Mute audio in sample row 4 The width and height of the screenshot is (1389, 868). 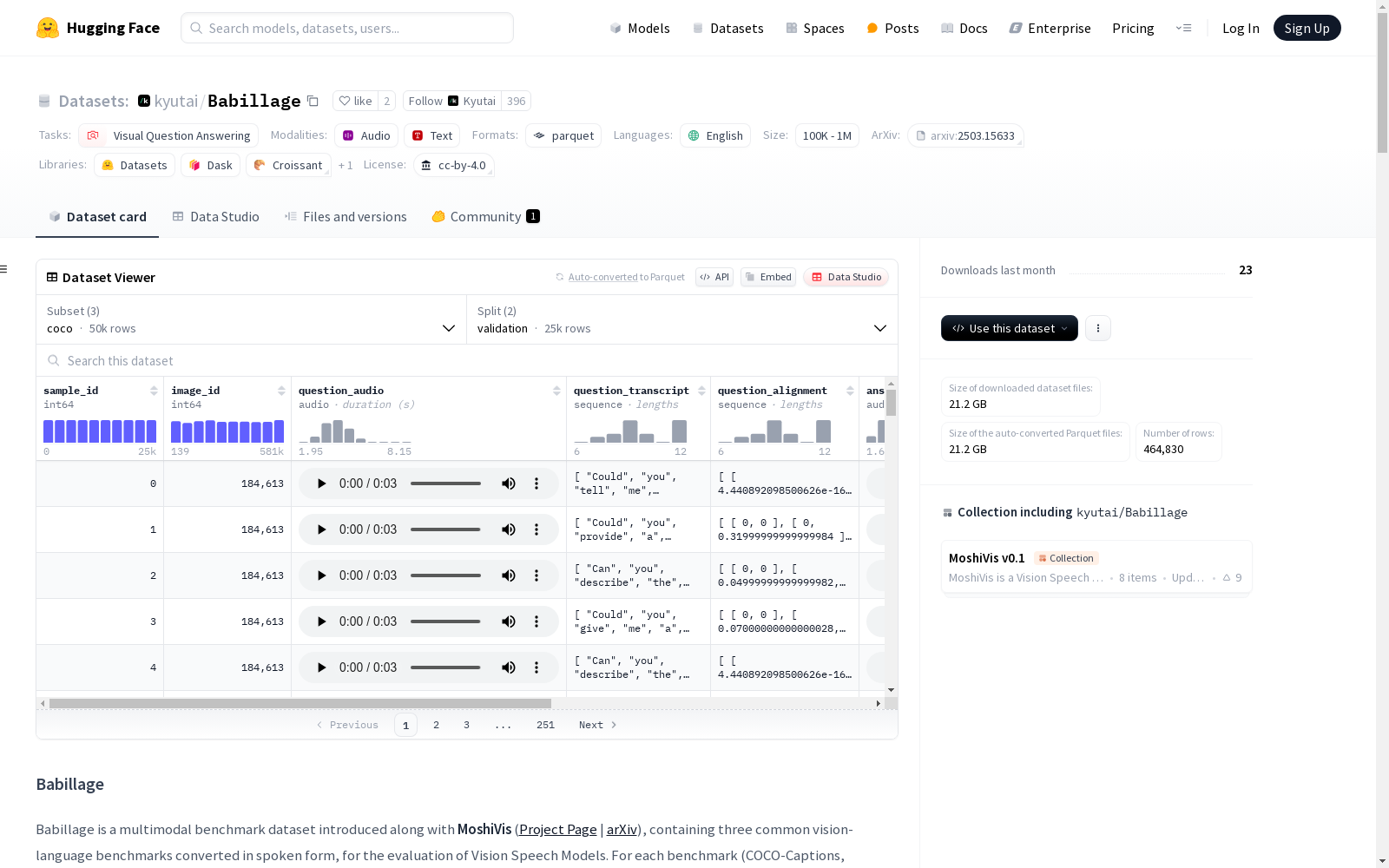[x=509, y=667]
